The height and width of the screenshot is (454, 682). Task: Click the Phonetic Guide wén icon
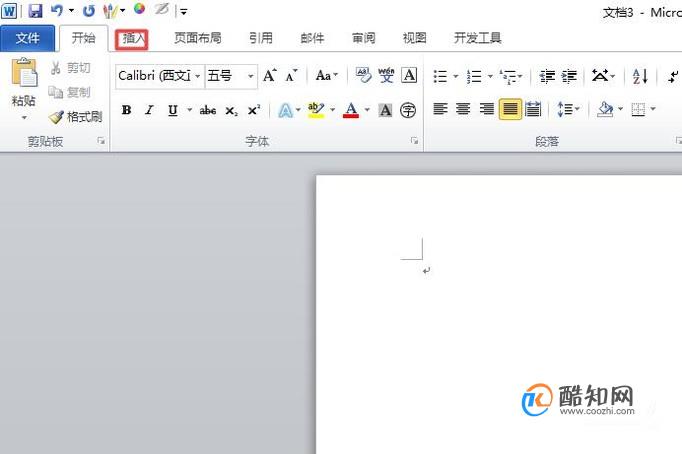pyautogui.click(x=386, y=75)
